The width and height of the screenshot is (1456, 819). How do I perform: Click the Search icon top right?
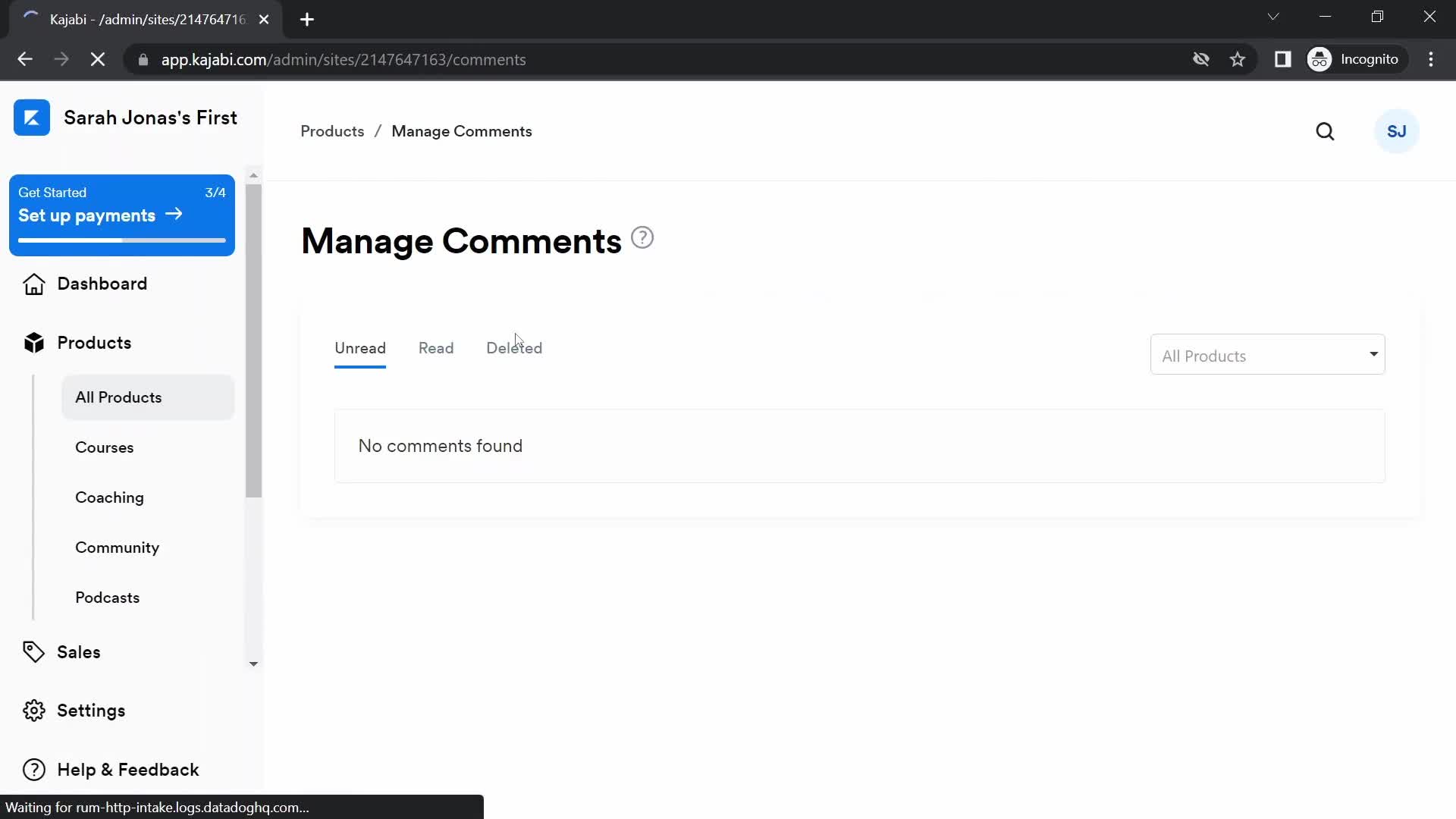(x=1325, y=131)
